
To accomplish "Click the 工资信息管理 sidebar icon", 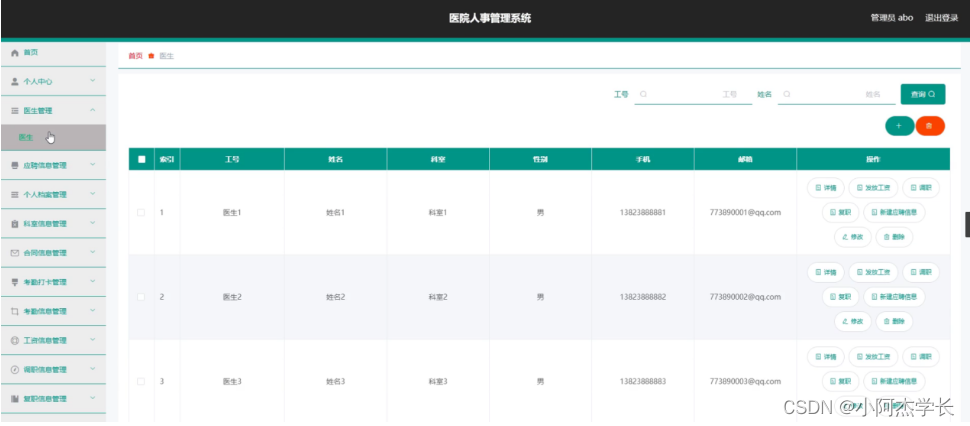I will (15, 340).
